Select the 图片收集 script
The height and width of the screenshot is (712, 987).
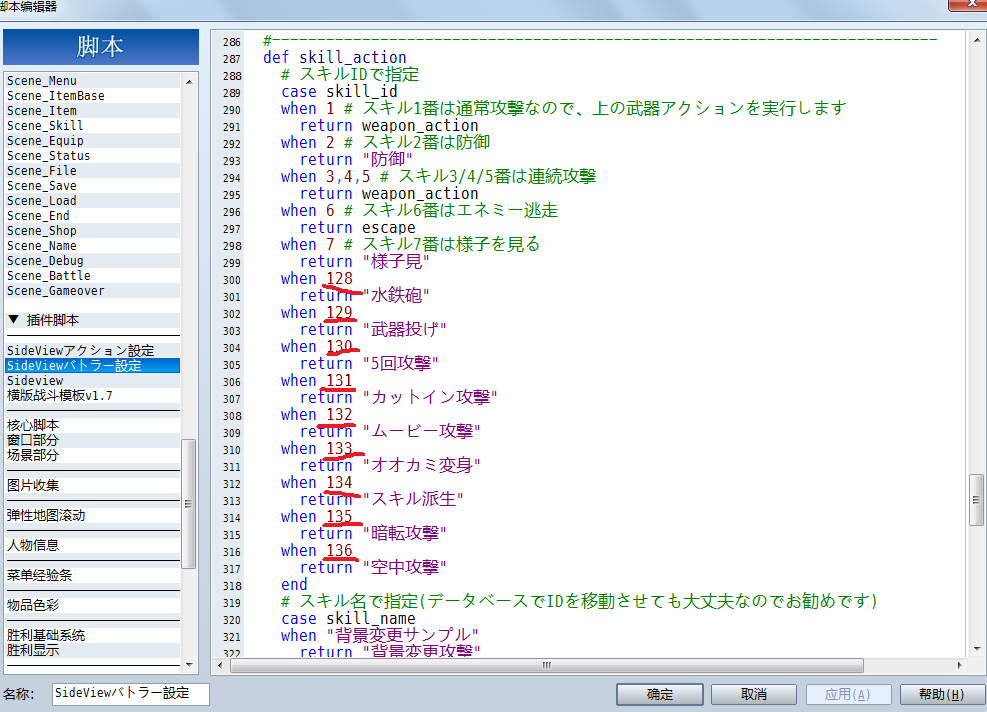click(93, 485)
